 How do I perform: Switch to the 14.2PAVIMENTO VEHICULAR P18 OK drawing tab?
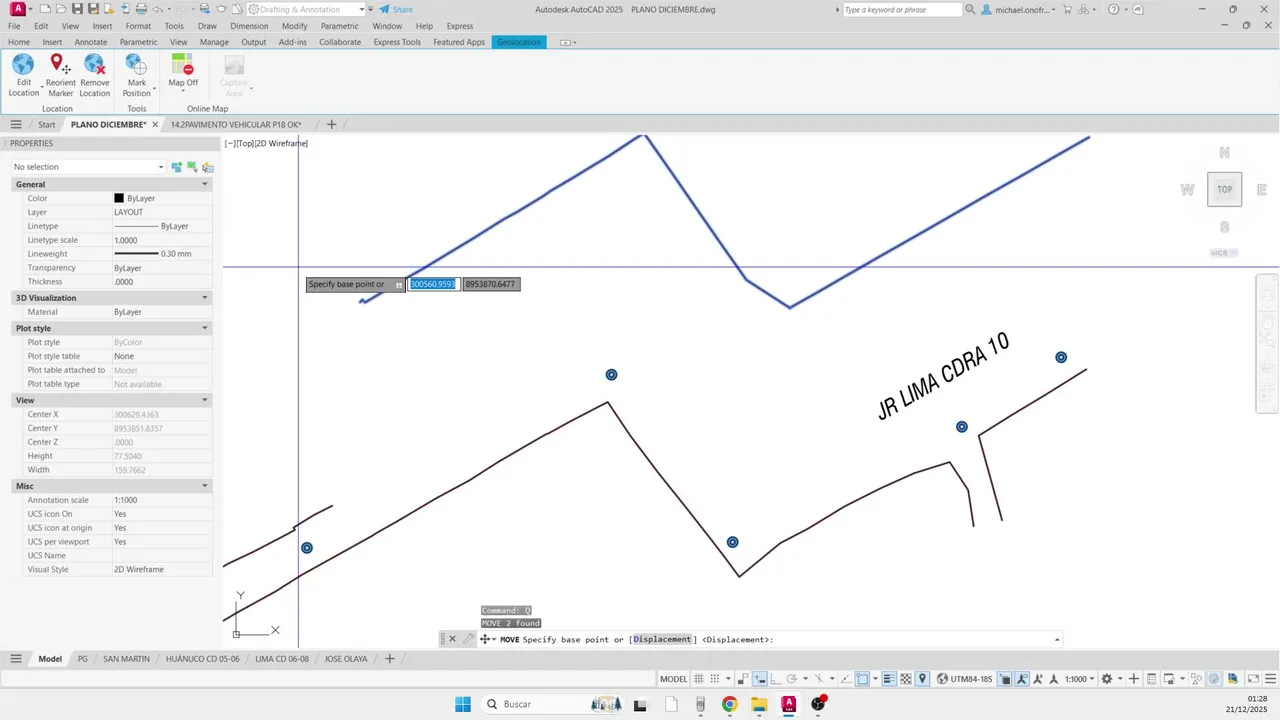[x=236, y=125]
